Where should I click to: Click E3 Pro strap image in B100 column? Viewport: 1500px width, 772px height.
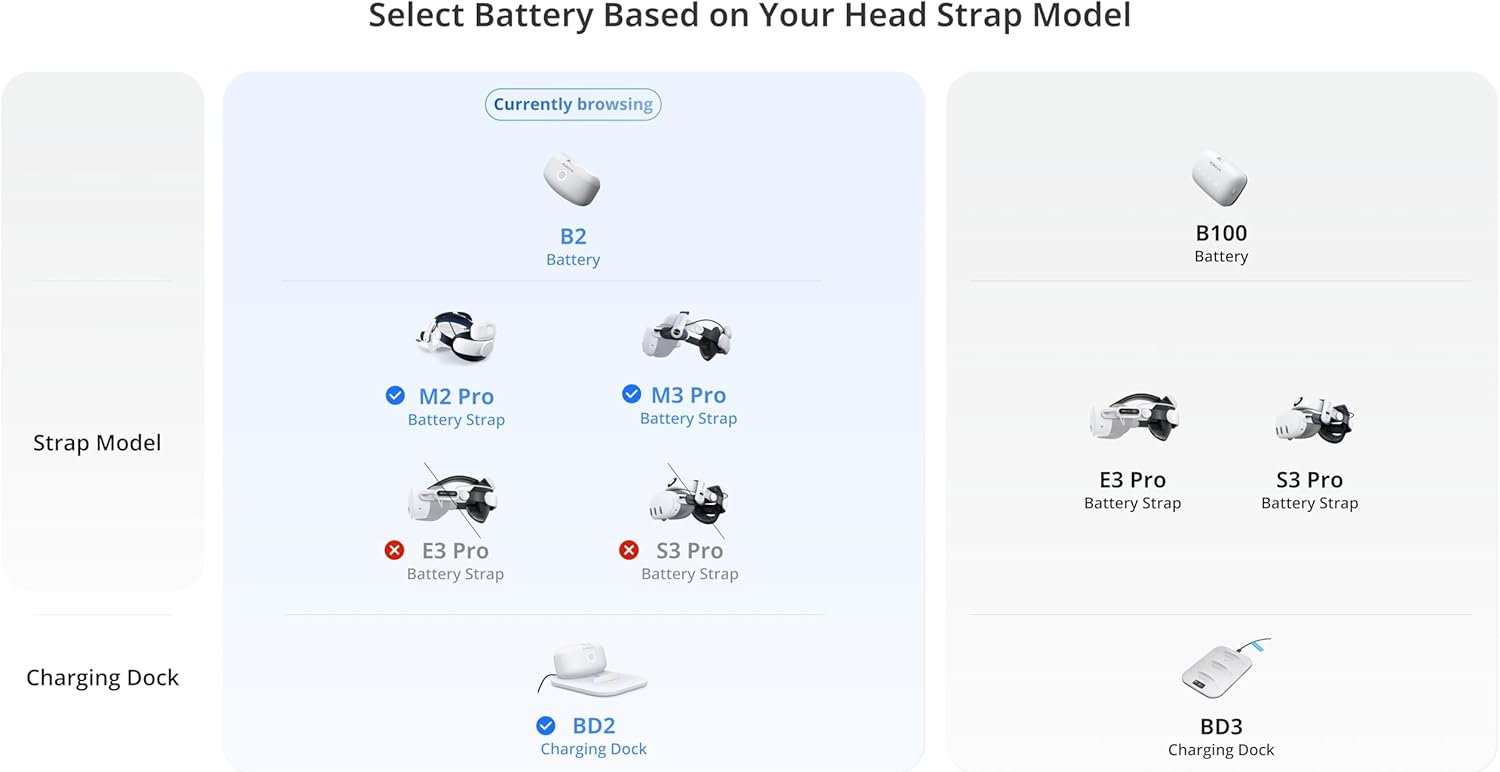[1133, 418]
